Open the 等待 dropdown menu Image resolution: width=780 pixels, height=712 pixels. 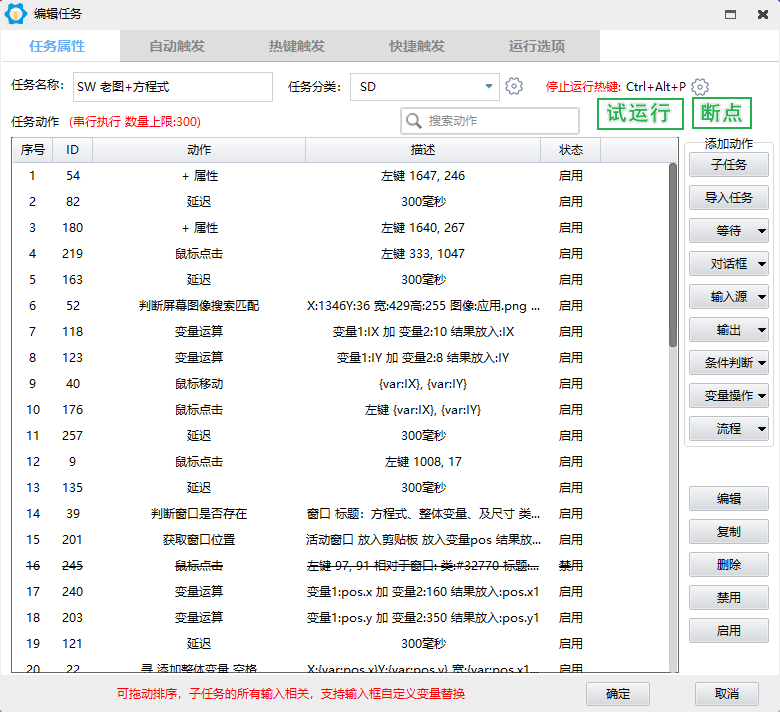729,231
